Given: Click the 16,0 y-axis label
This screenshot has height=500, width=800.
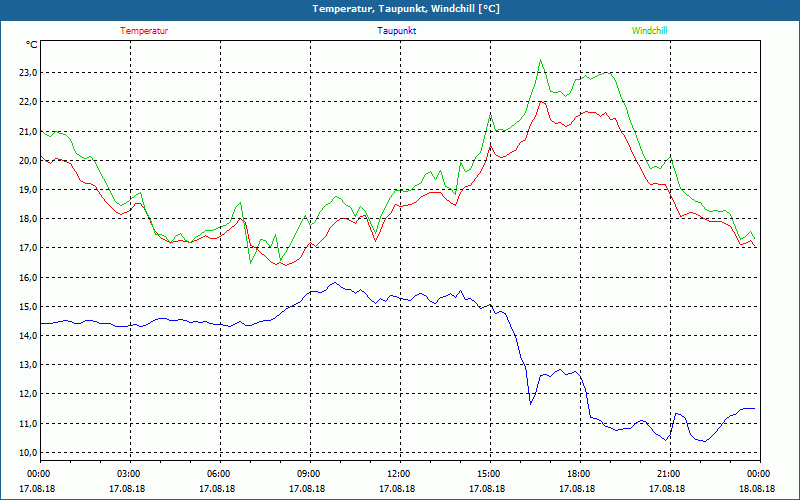Looking at the screenshot, I should 29,278.
